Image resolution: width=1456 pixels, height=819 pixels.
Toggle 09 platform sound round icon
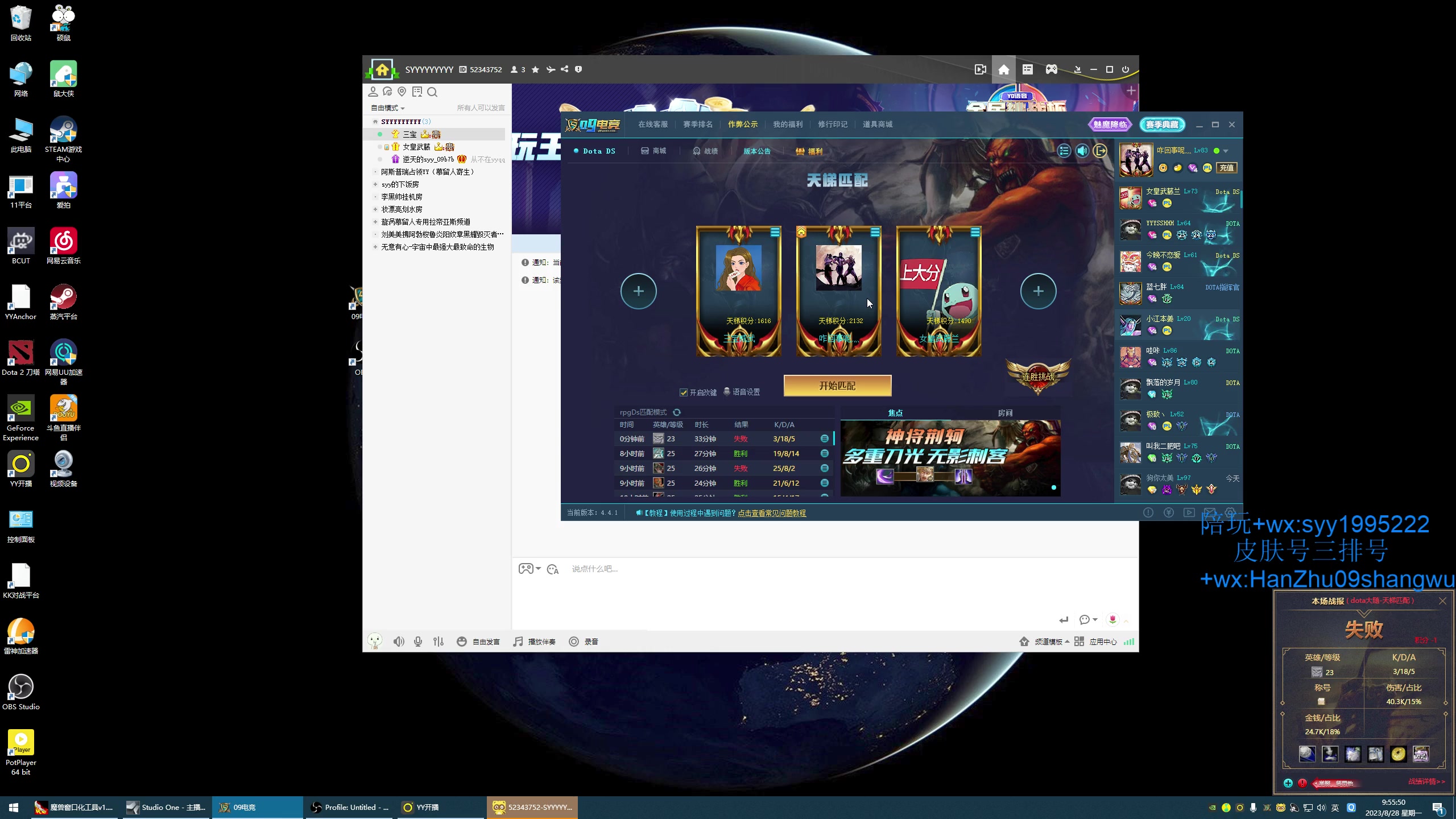point(1082,151)
